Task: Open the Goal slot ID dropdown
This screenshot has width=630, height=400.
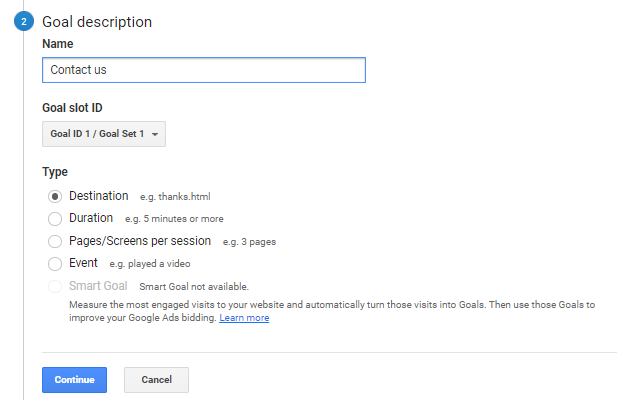Action: point(104,133)
